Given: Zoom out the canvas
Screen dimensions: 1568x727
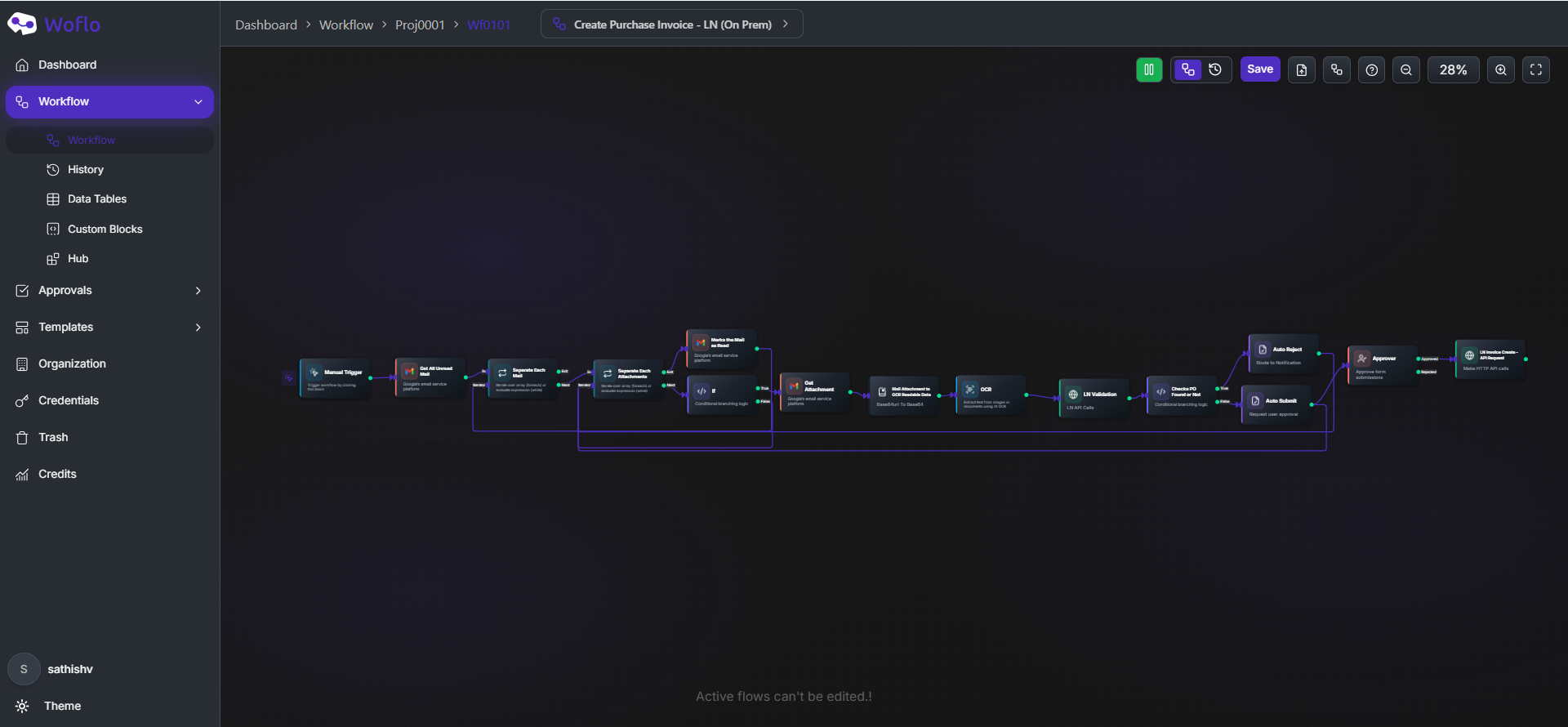Looking at the screenshot, I should tap(1406, 70).
